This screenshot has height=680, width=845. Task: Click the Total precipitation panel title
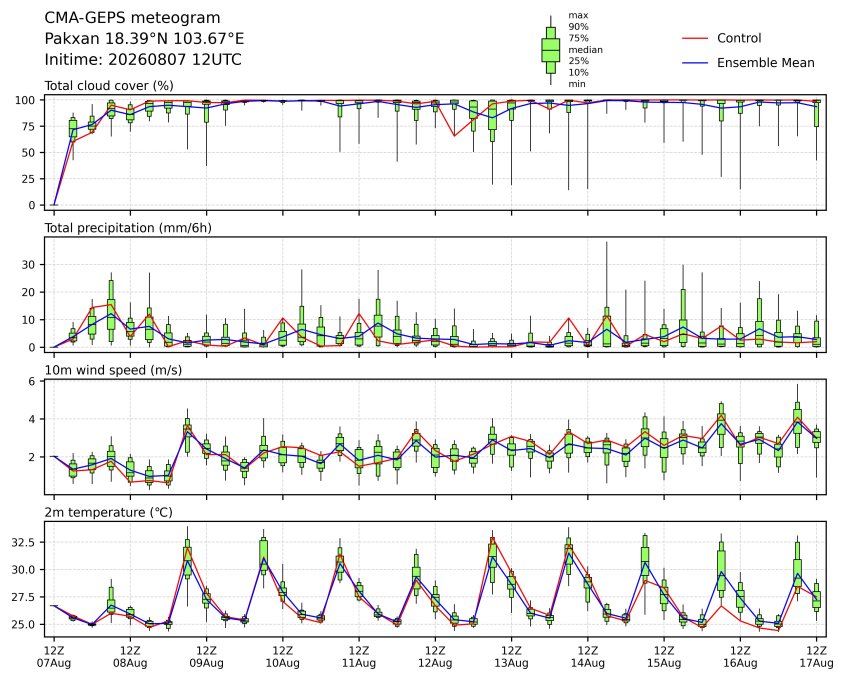pos(128,228)
